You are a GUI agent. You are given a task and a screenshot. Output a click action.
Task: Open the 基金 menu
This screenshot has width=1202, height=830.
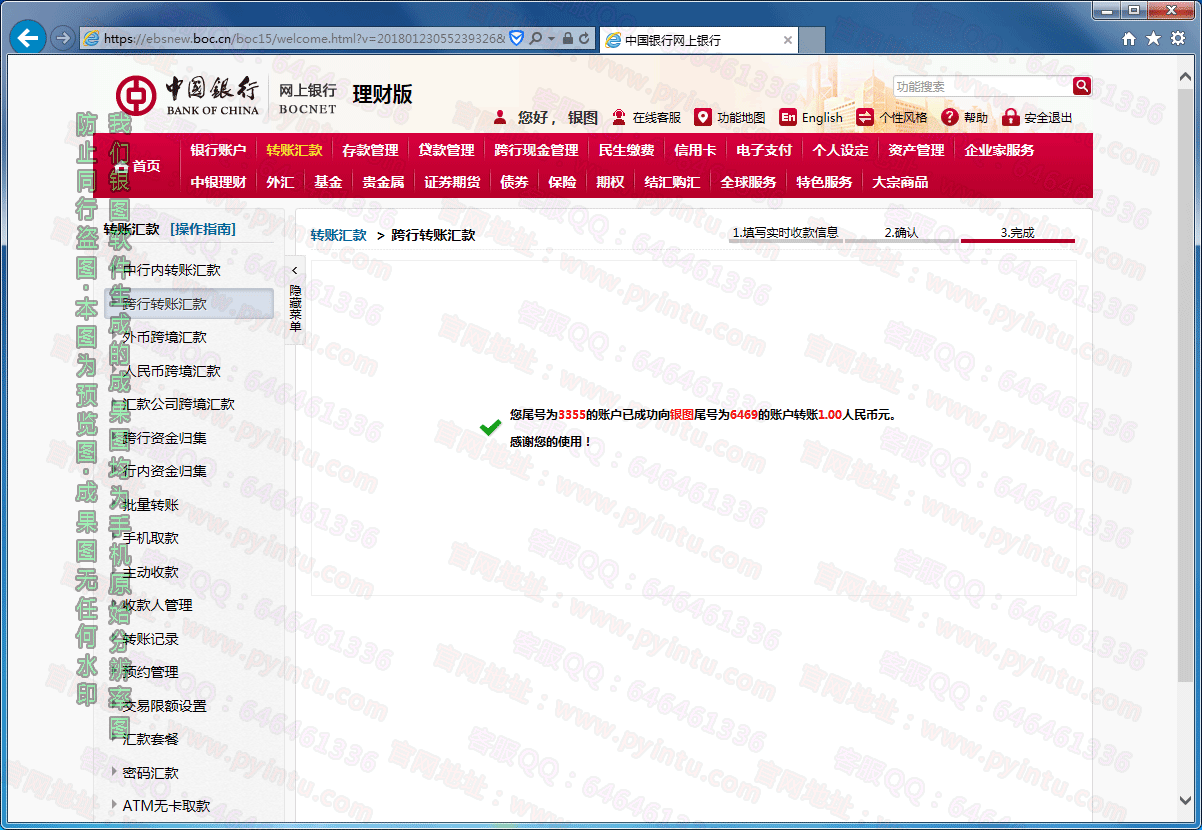[x=328, y=182]
